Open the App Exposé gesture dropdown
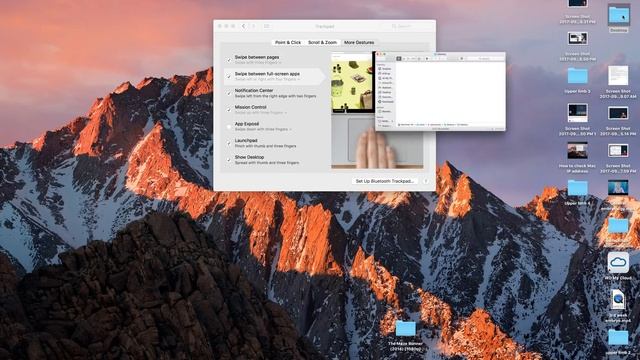 pos(263,129)
